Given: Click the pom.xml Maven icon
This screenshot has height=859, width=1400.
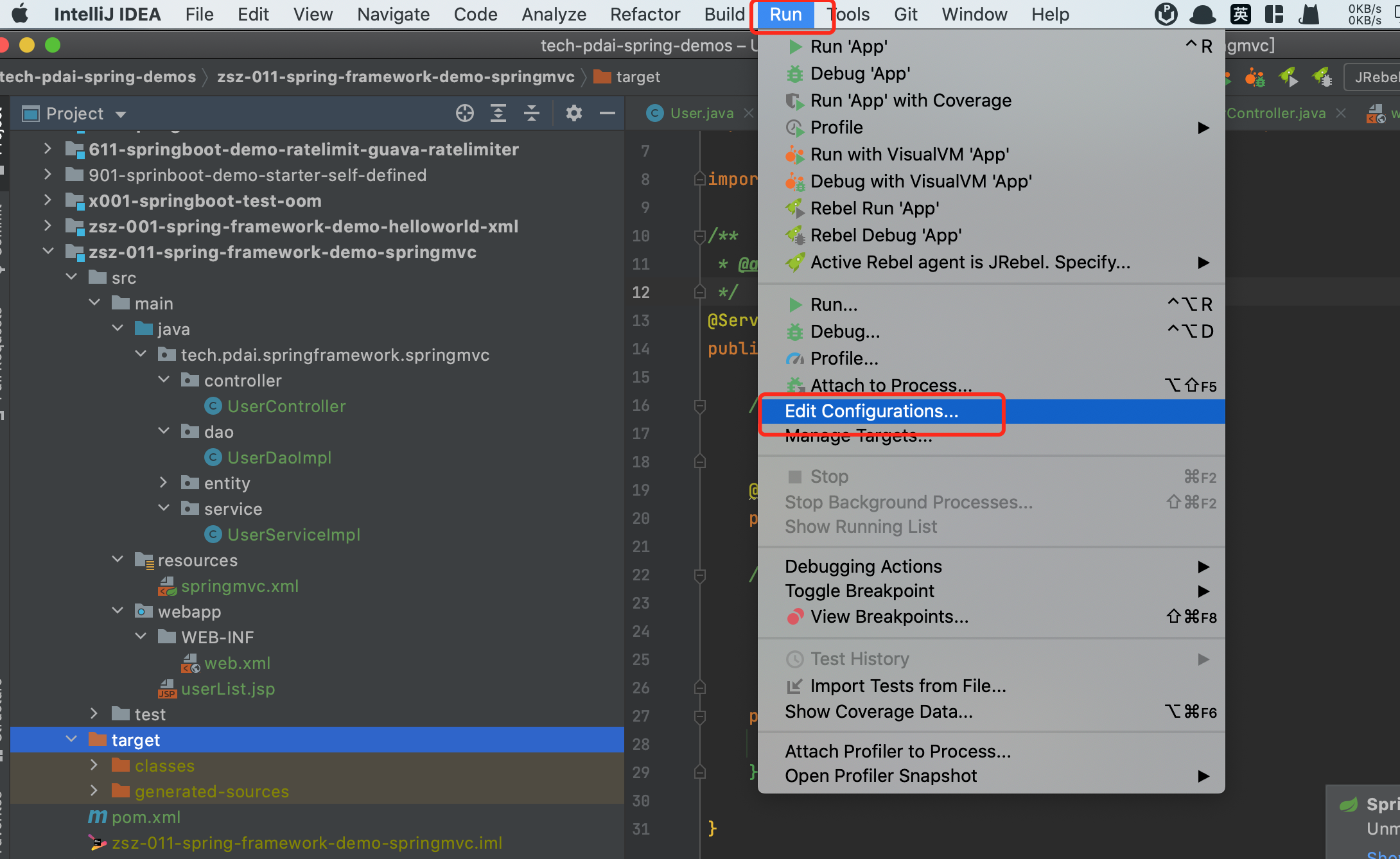Looking at the screenshot, I should click(98, 817).
